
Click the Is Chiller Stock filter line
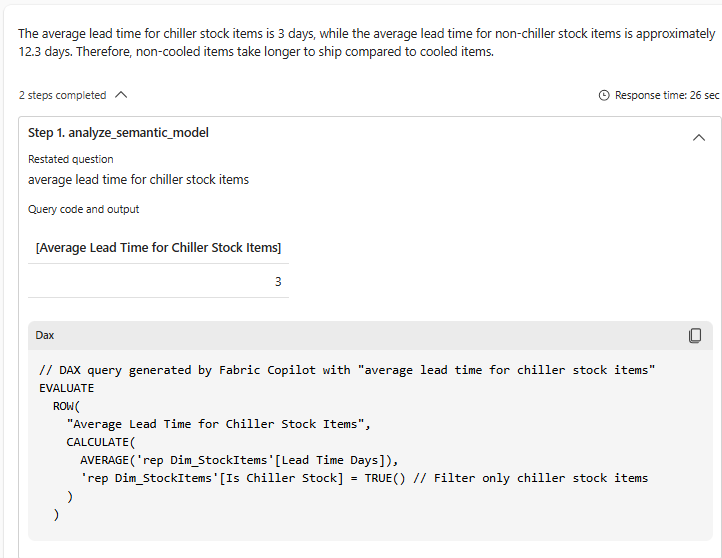coord(364,478)
